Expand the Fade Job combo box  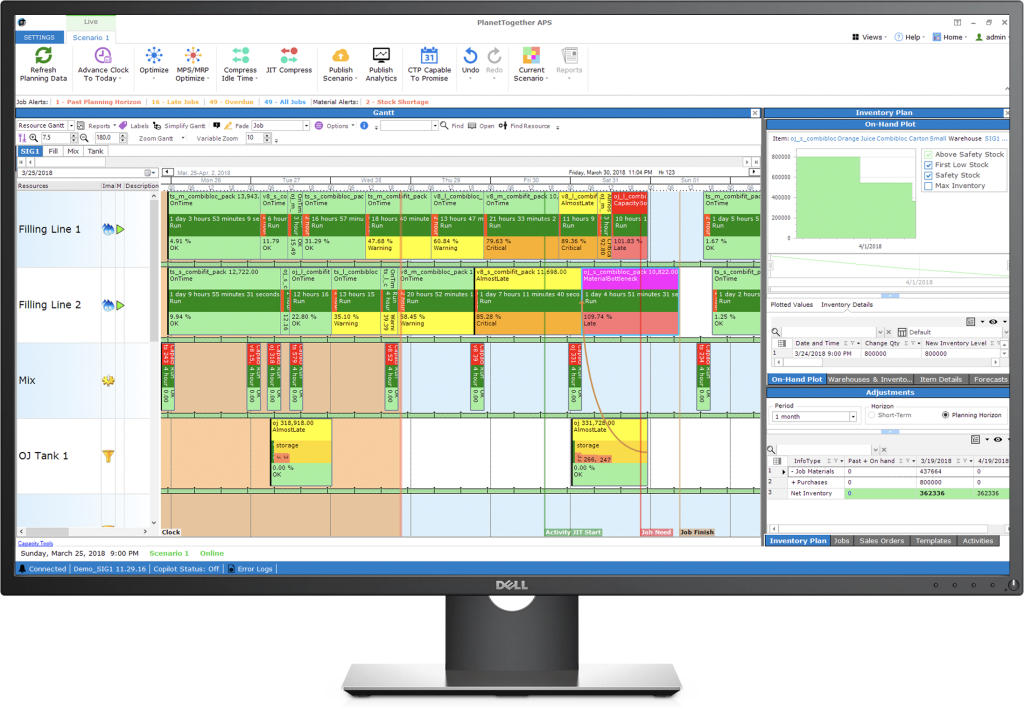tap(306, 126)
